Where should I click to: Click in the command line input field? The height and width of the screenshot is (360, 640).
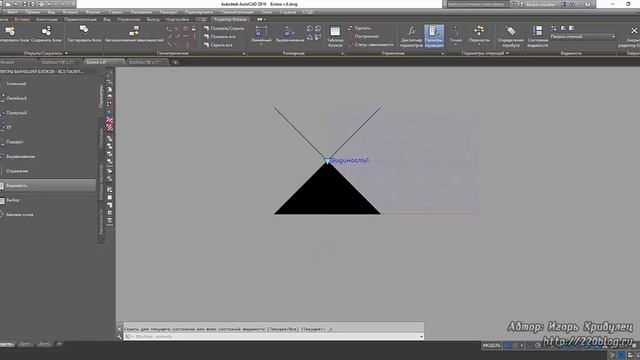coord(273,337)
